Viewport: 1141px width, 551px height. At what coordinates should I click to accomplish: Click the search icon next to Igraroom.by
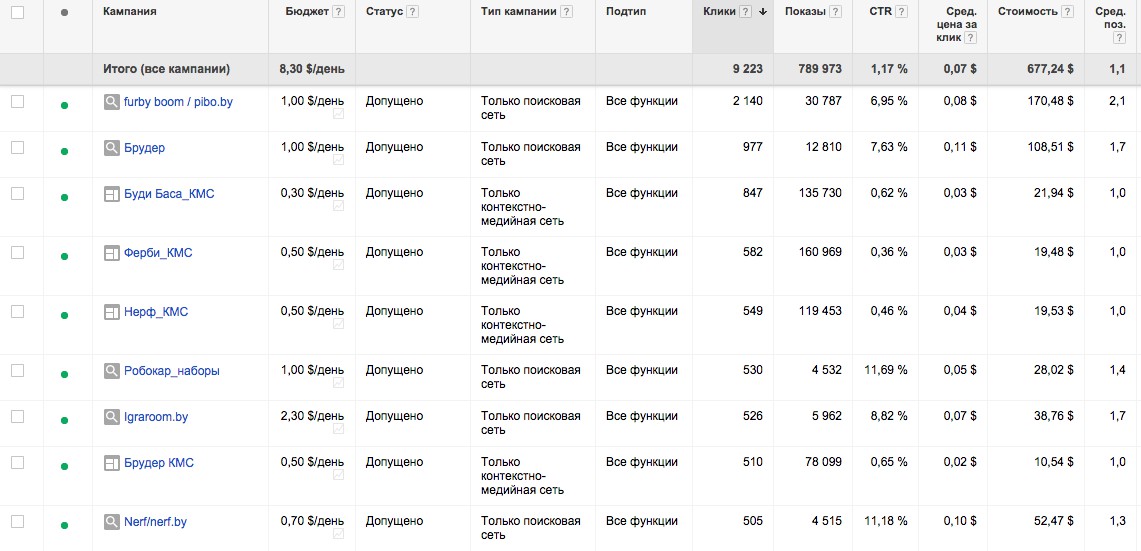pyautogui.click(x=112, y=418)
